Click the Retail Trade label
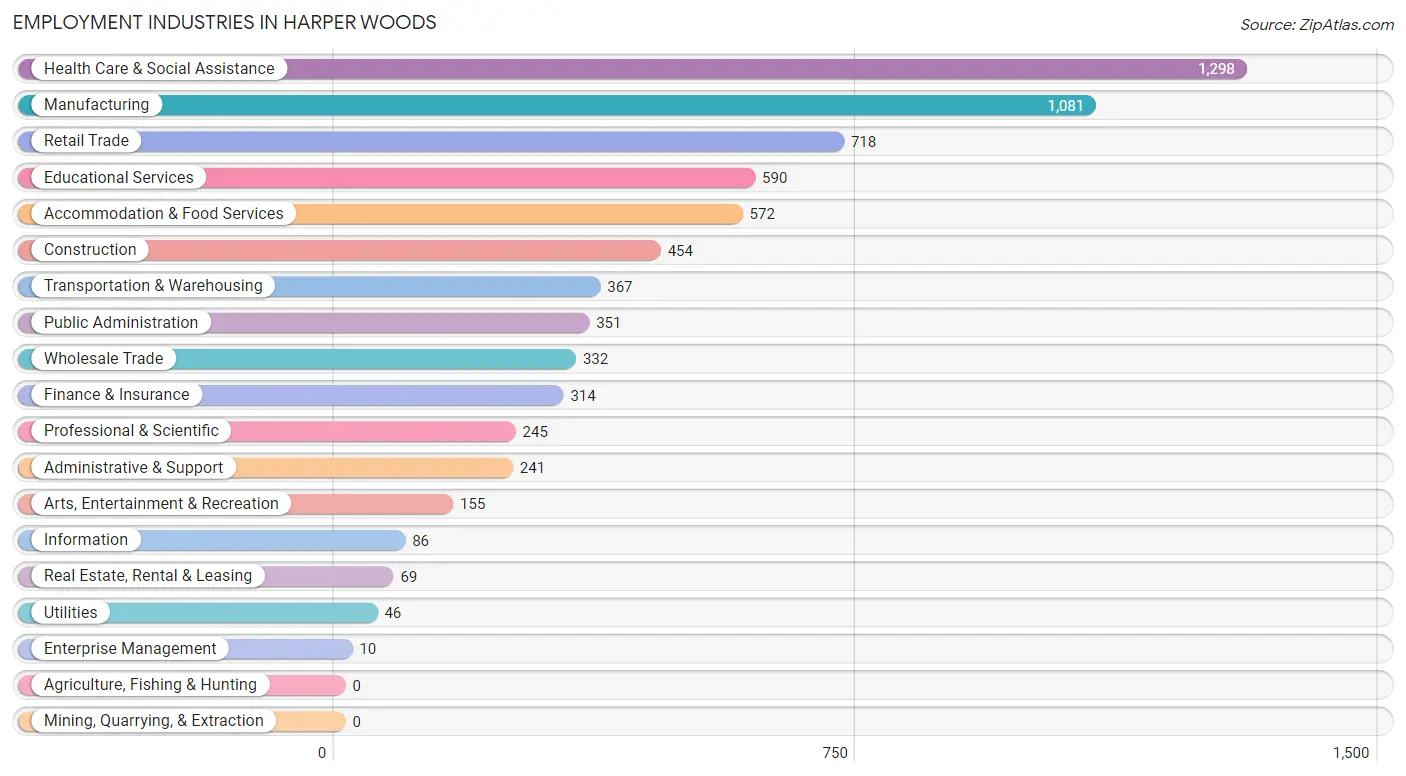Viewport: 1406px width, 776px height. 86,140
